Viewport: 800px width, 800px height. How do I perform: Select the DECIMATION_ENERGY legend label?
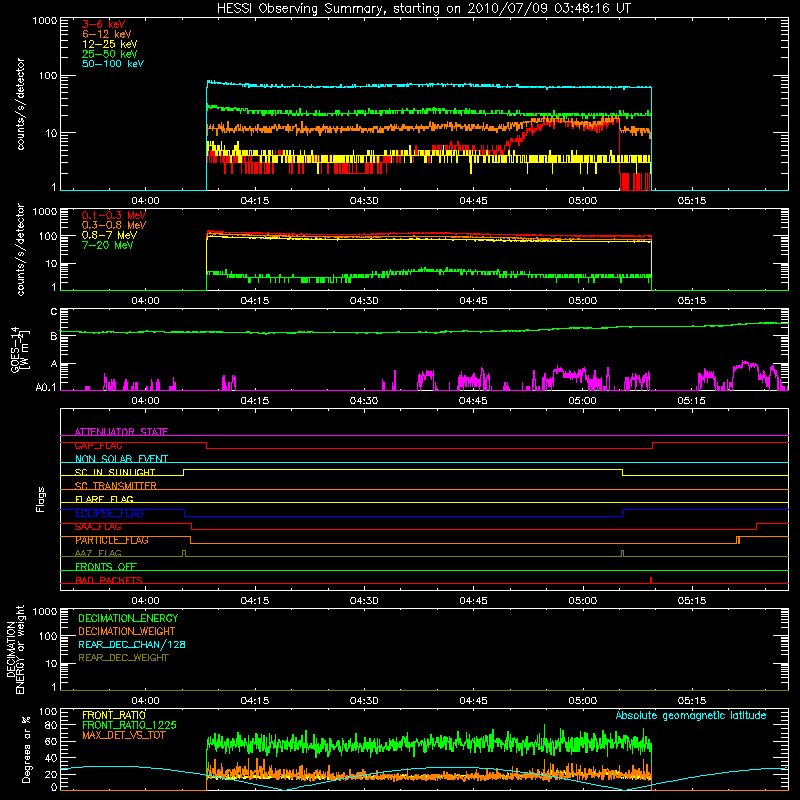click(x=128, y=618)
